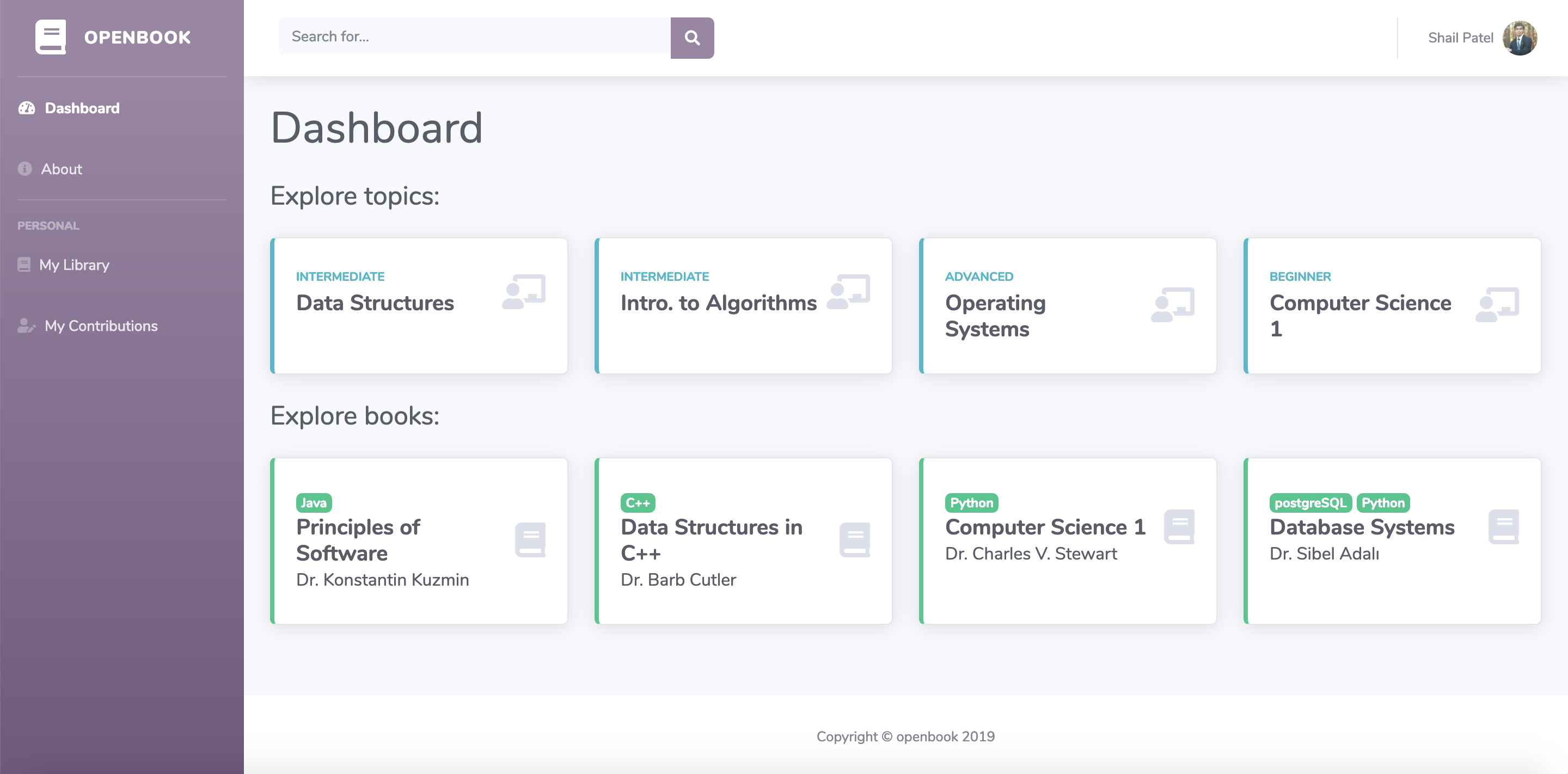Click the My Library book icon
Image resolution: width=1568 pixels, height=774 pixels.
click(x=24, y=265)
